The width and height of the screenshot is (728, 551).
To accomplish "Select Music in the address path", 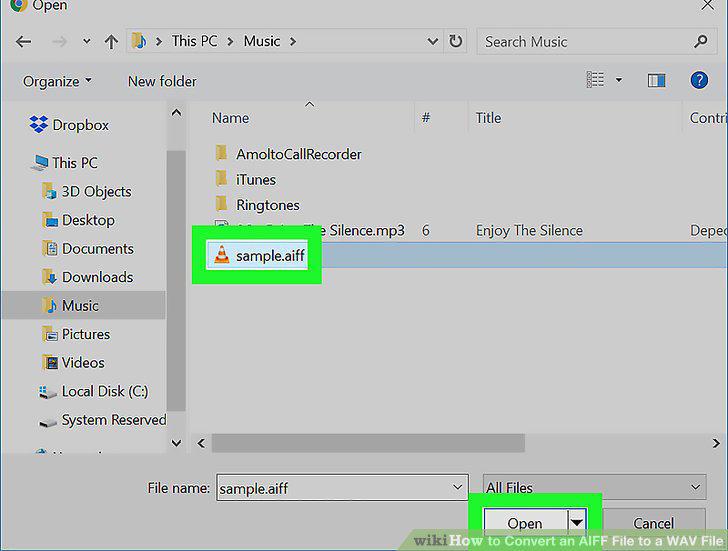I will (x=262, y=41).
